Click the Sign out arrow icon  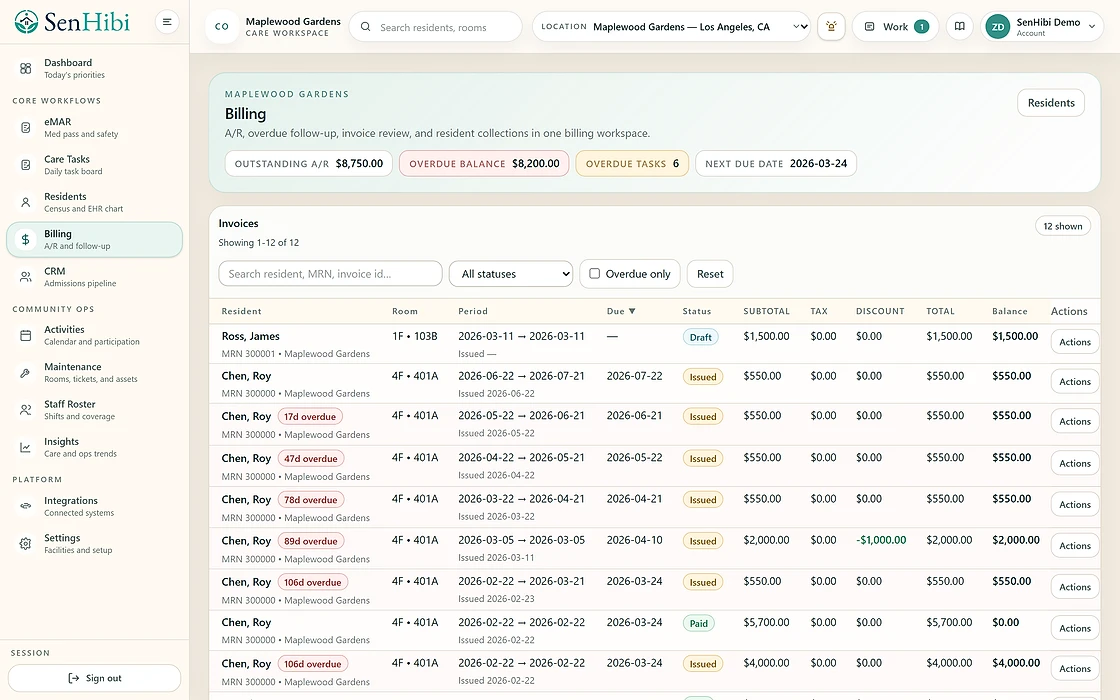pos(74,678)
